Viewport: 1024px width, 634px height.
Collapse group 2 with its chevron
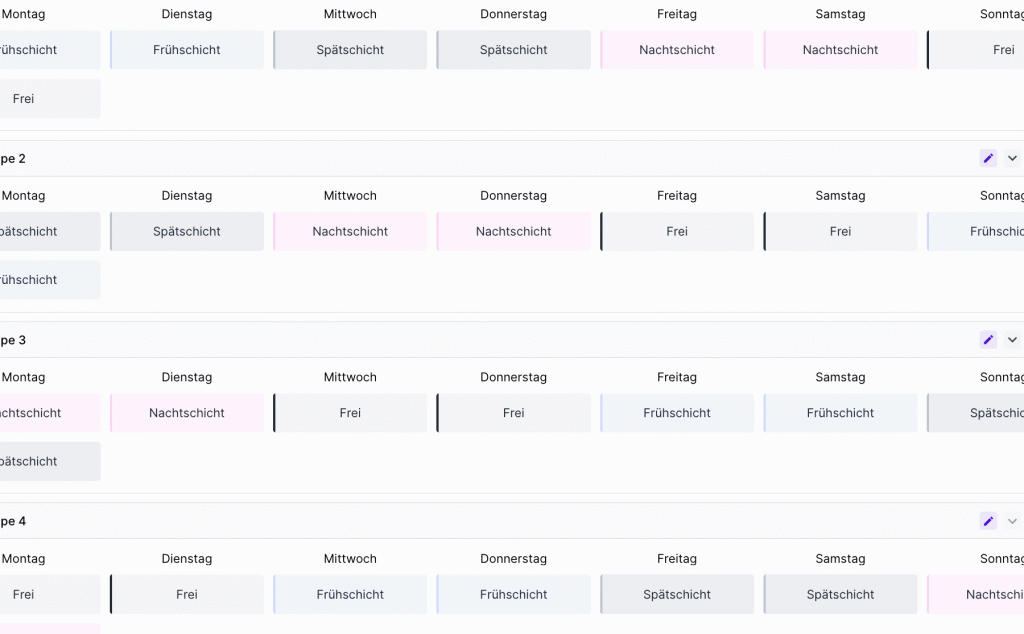1012,158
